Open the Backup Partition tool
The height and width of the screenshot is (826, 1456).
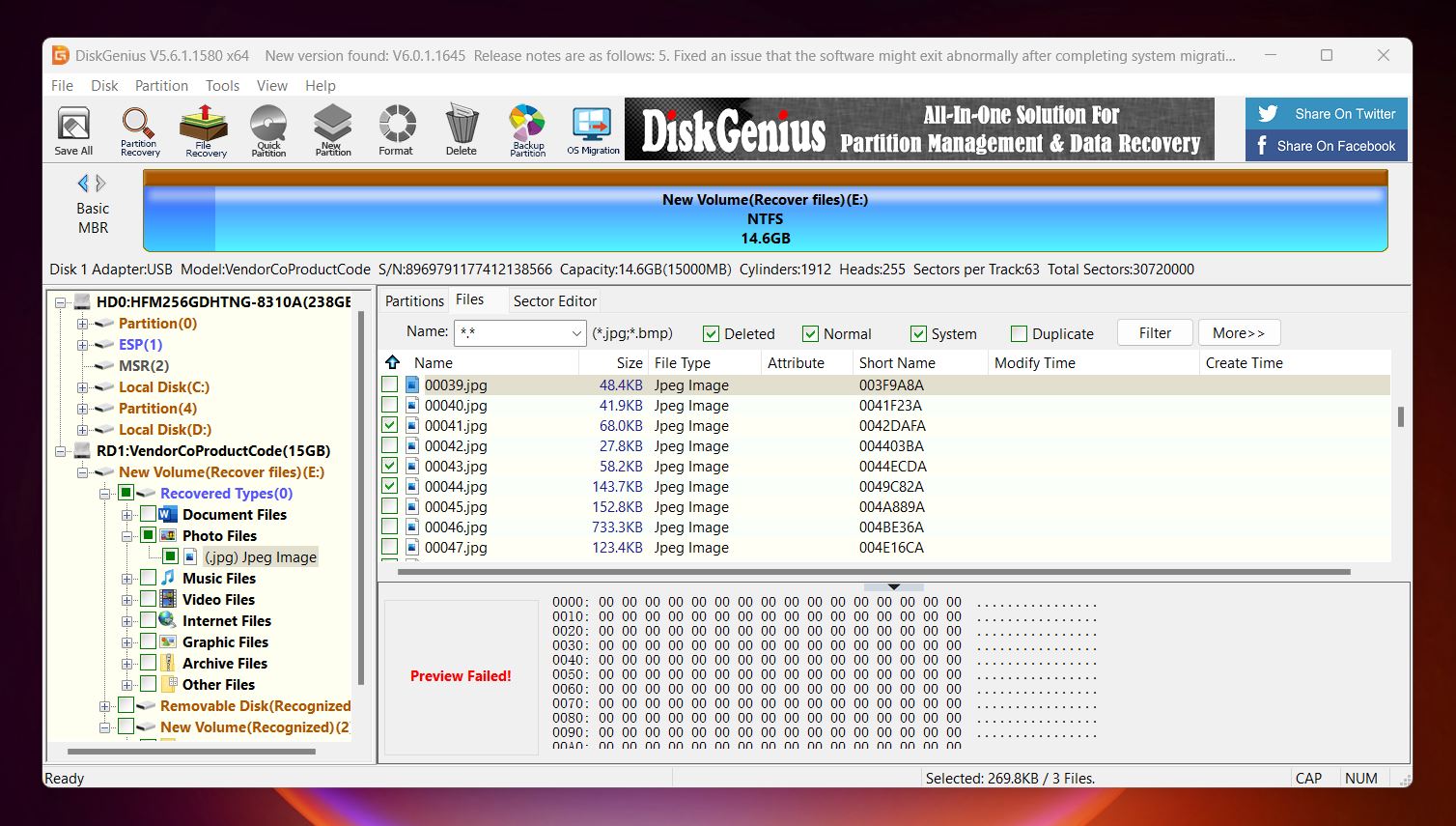click(x=527, y=130)
